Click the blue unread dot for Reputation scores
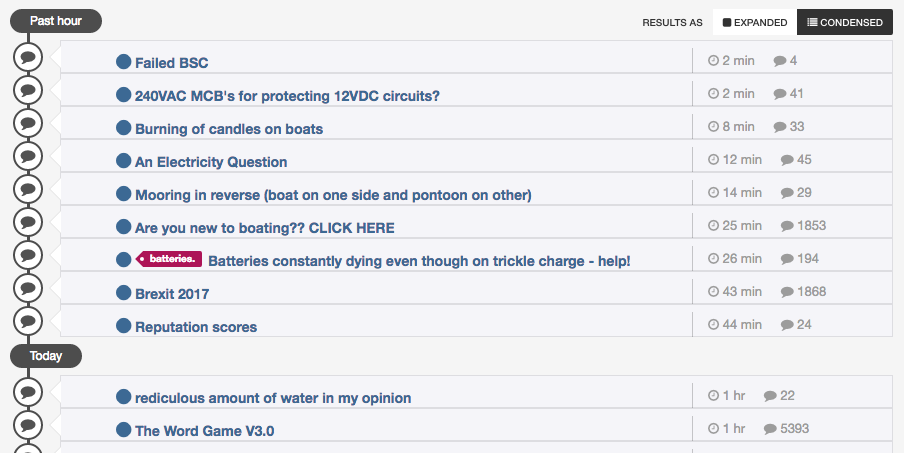Viewport: 904px width, 453px height. [x=123, y=326]
